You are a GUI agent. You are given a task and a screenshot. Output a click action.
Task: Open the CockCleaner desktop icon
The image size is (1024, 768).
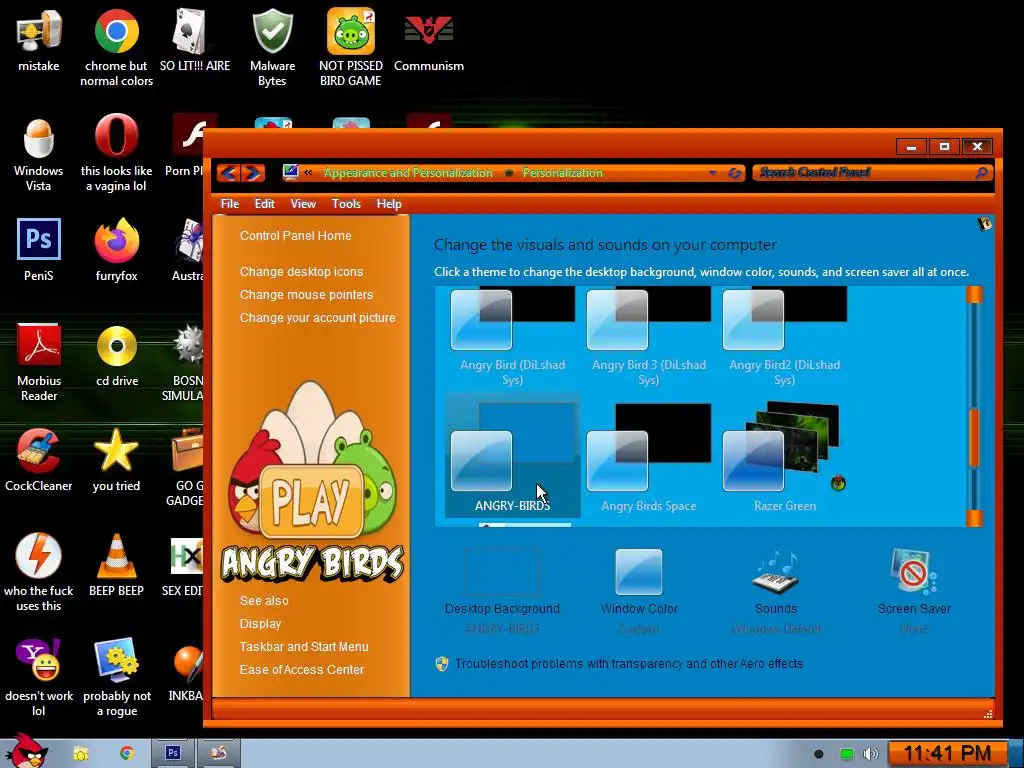click(x=39, y=460)
